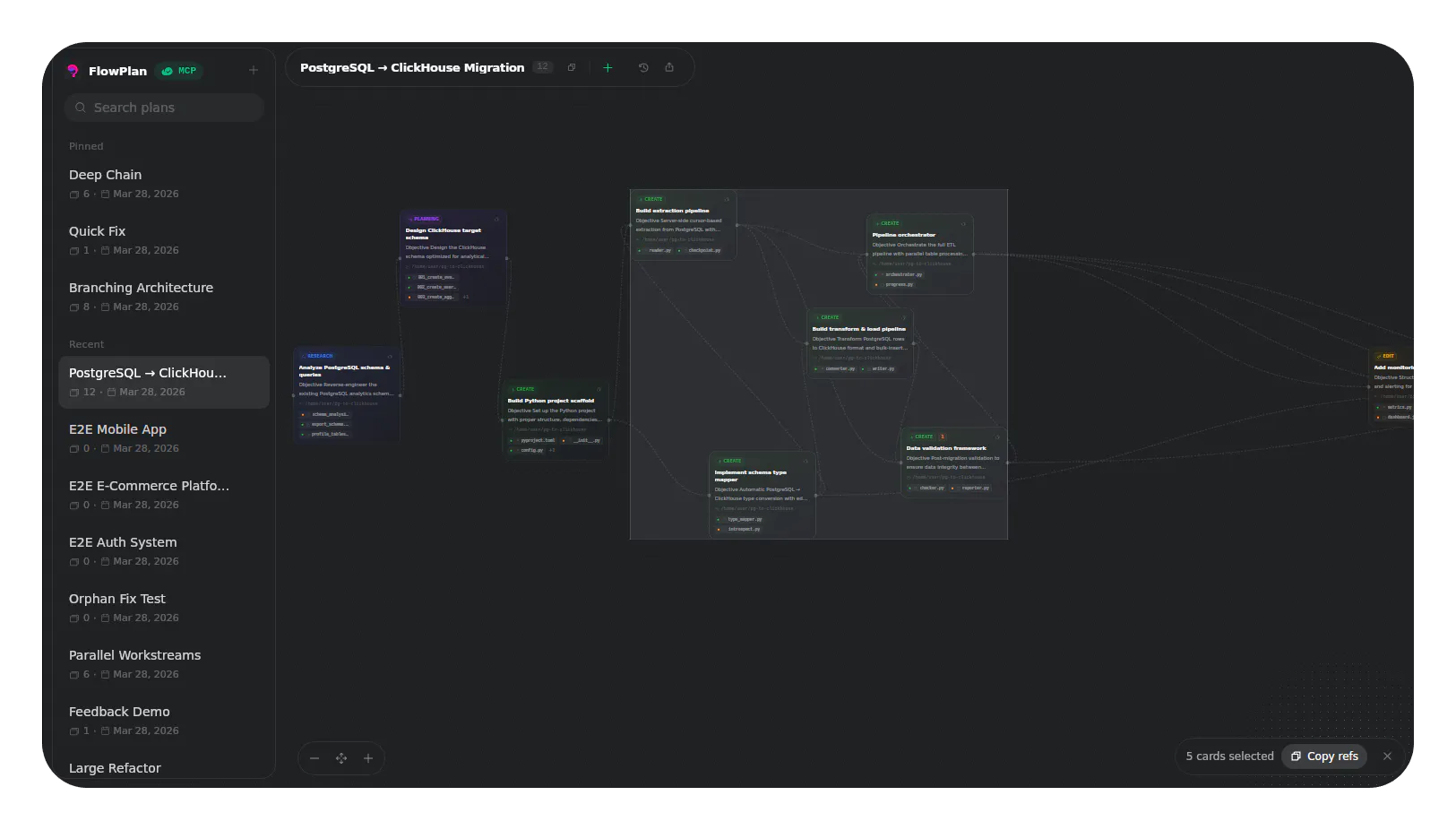
Task: Click status icon on Pipeline orchestrator card
Action: [x=963, y=223]
